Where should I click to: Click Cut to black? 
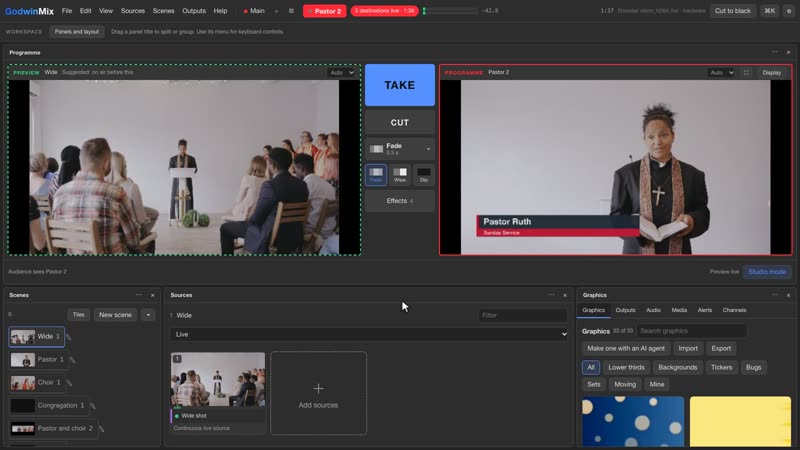[x=733, y=11]
